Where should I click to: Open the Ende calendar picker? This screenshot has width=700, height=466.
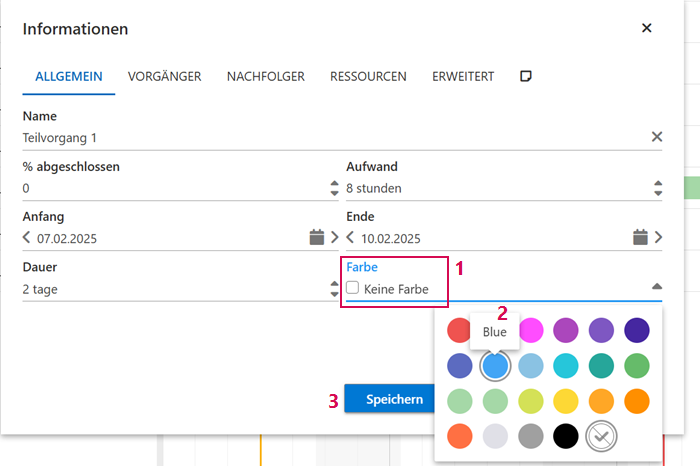tap(641, 238)
